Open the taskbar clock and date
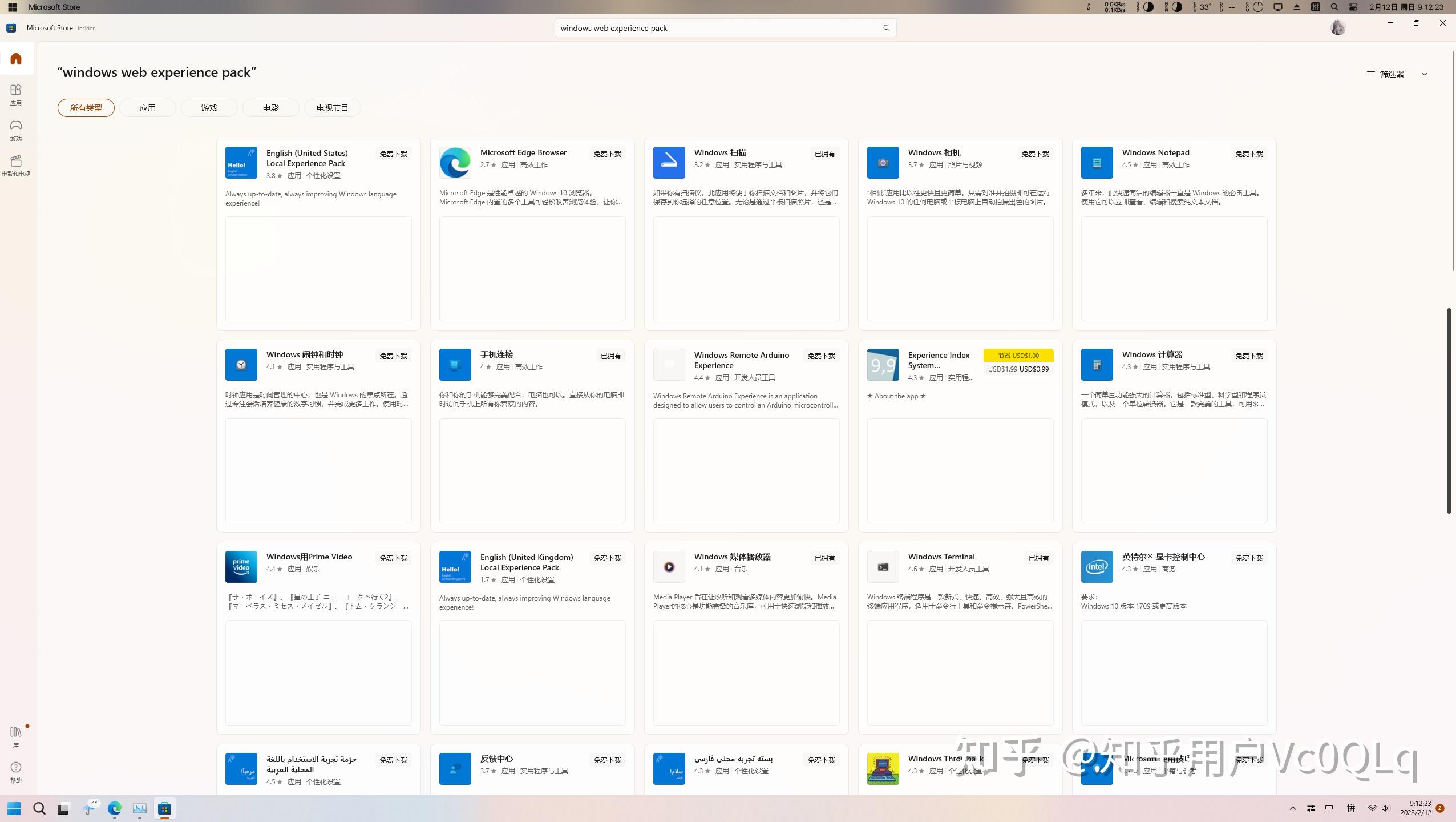 [x=1415, y=808]
